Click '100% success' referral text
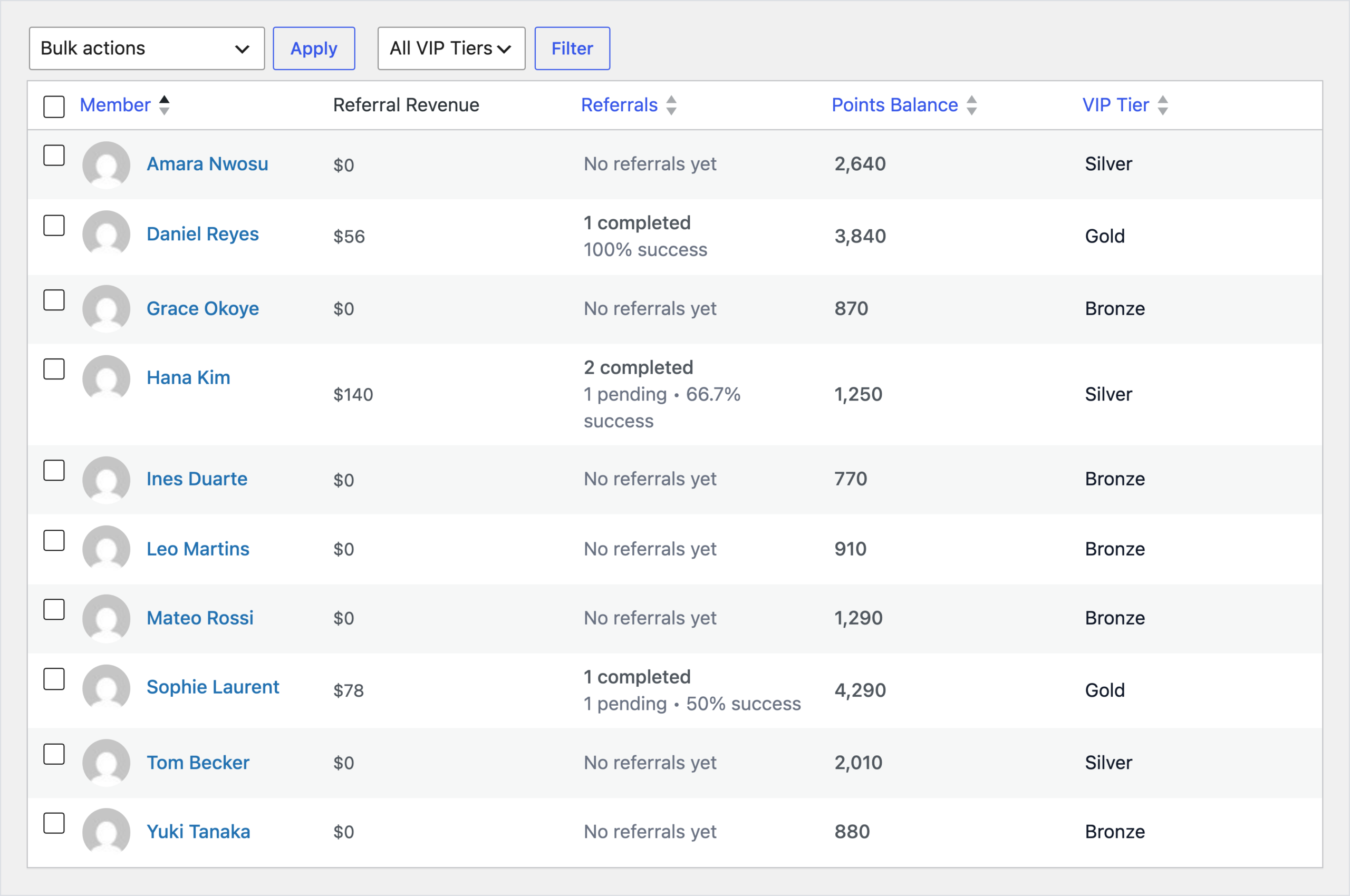This screenshot has height=896, width=1350. [x=645, y=250]
